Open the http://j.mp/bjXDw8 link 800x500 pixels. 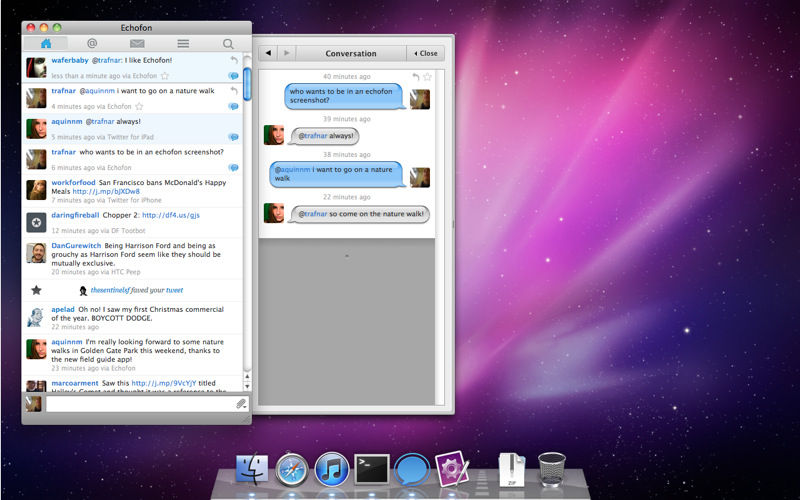106,191
